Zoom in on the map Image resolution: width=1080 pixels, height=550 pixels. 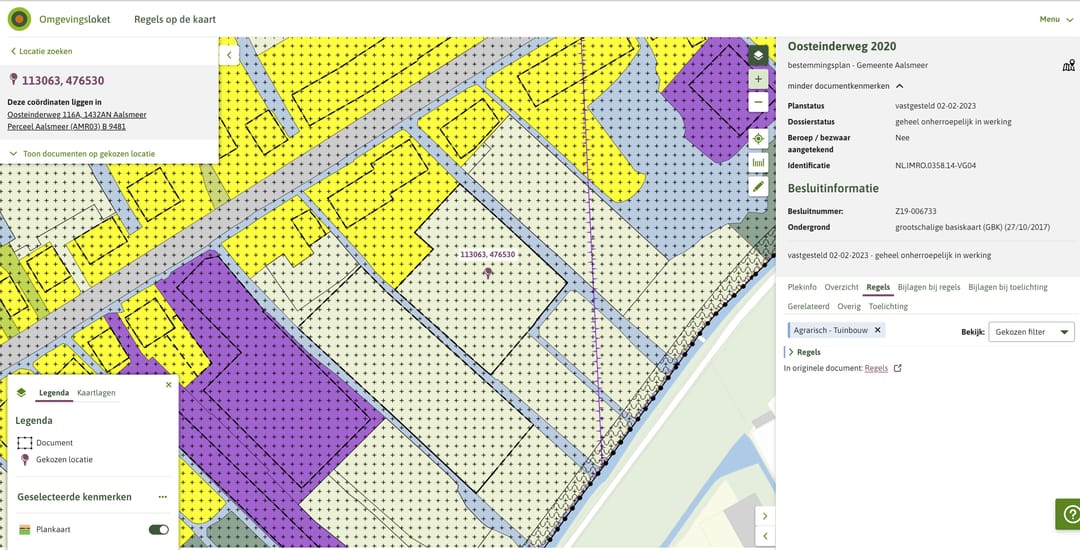point(758,79)
